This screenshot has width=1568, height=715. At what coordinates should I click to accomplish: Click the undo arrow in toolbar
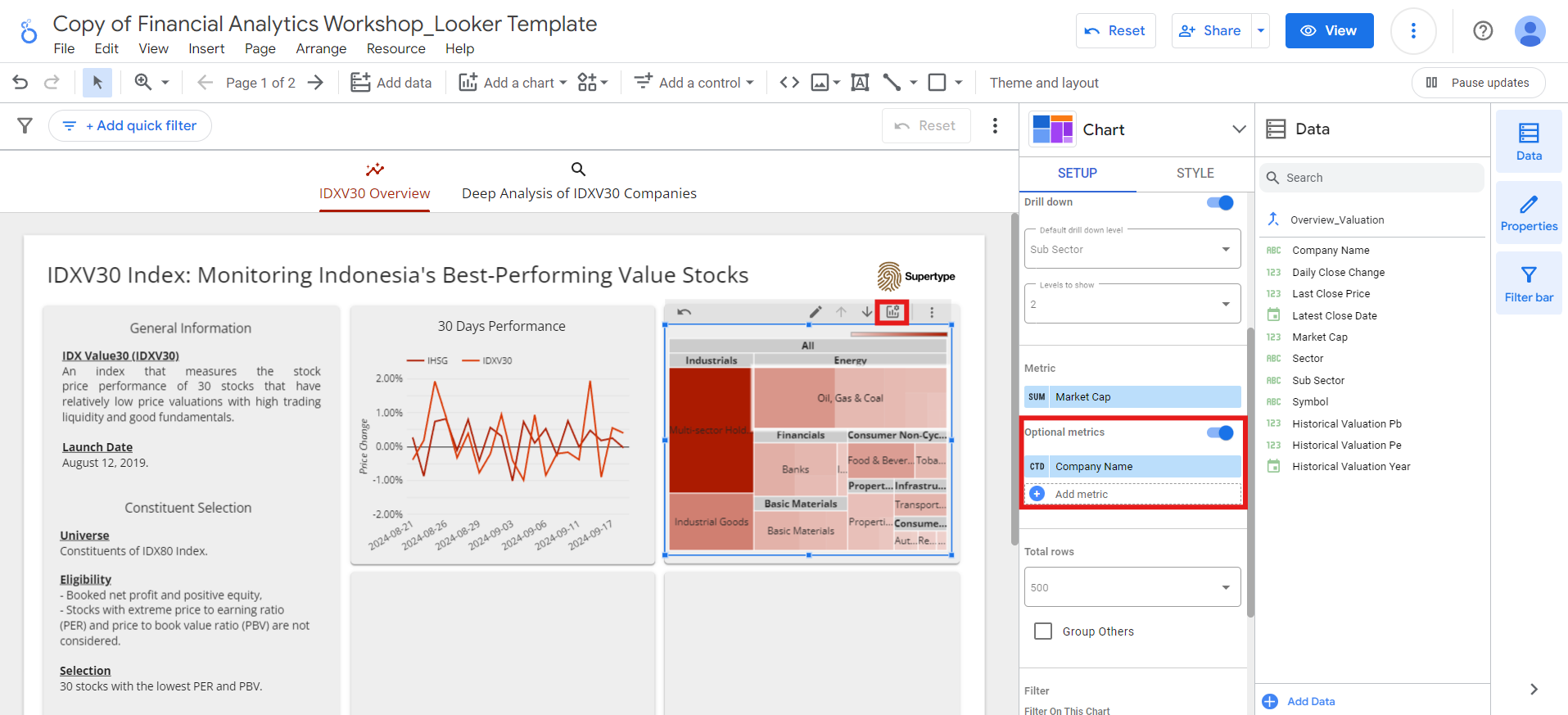pyautogui.click(x=20, y=82)
